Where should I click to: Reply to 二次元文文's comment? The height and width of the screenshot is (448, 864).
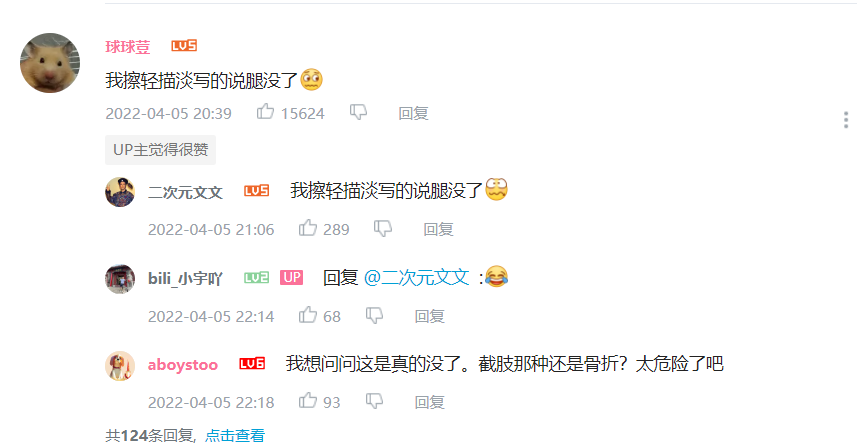(x=438, y=229)
